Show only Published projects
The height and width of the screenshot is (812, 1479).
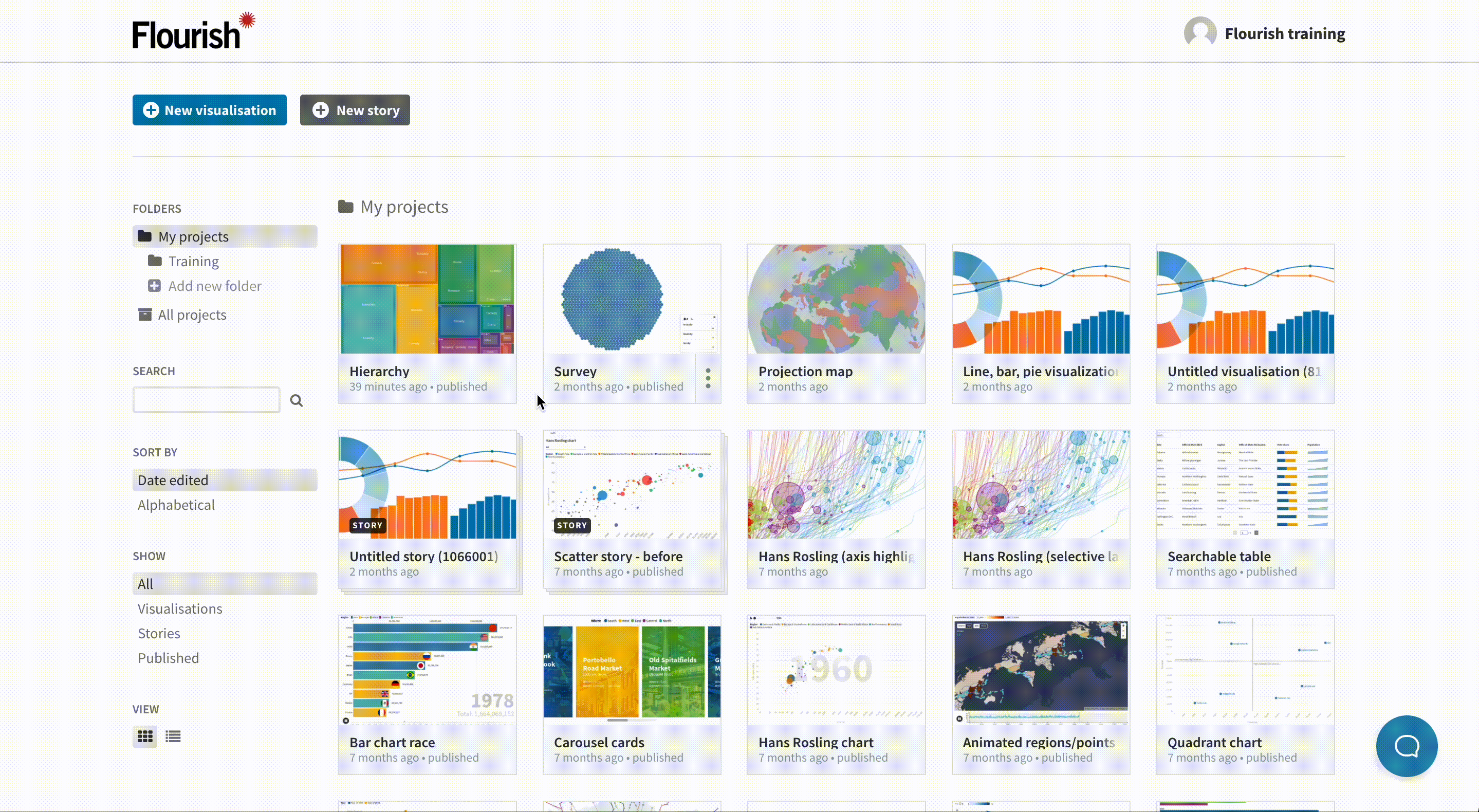click(168, 658)
